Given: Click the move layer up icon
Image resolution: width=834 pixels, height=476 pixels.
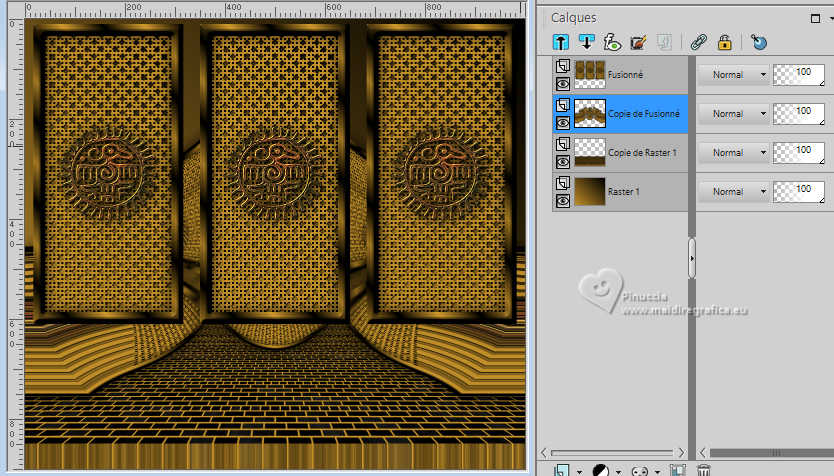Looking at the screenshot, I should (561, 42).
